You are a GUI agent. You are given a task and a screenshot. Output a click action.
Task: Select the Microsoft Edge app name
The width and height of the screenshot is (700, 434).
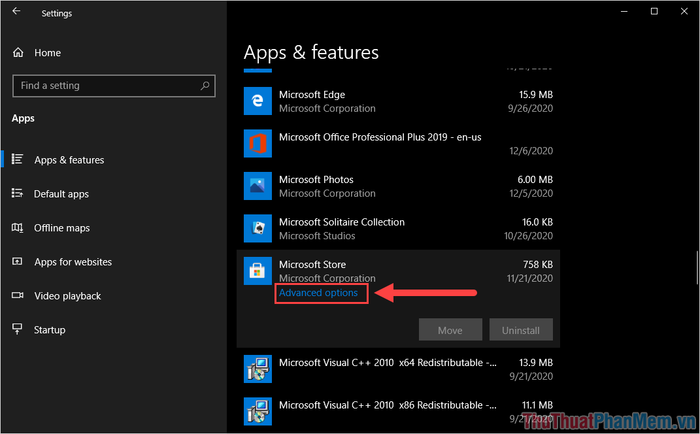pos(312,95)
